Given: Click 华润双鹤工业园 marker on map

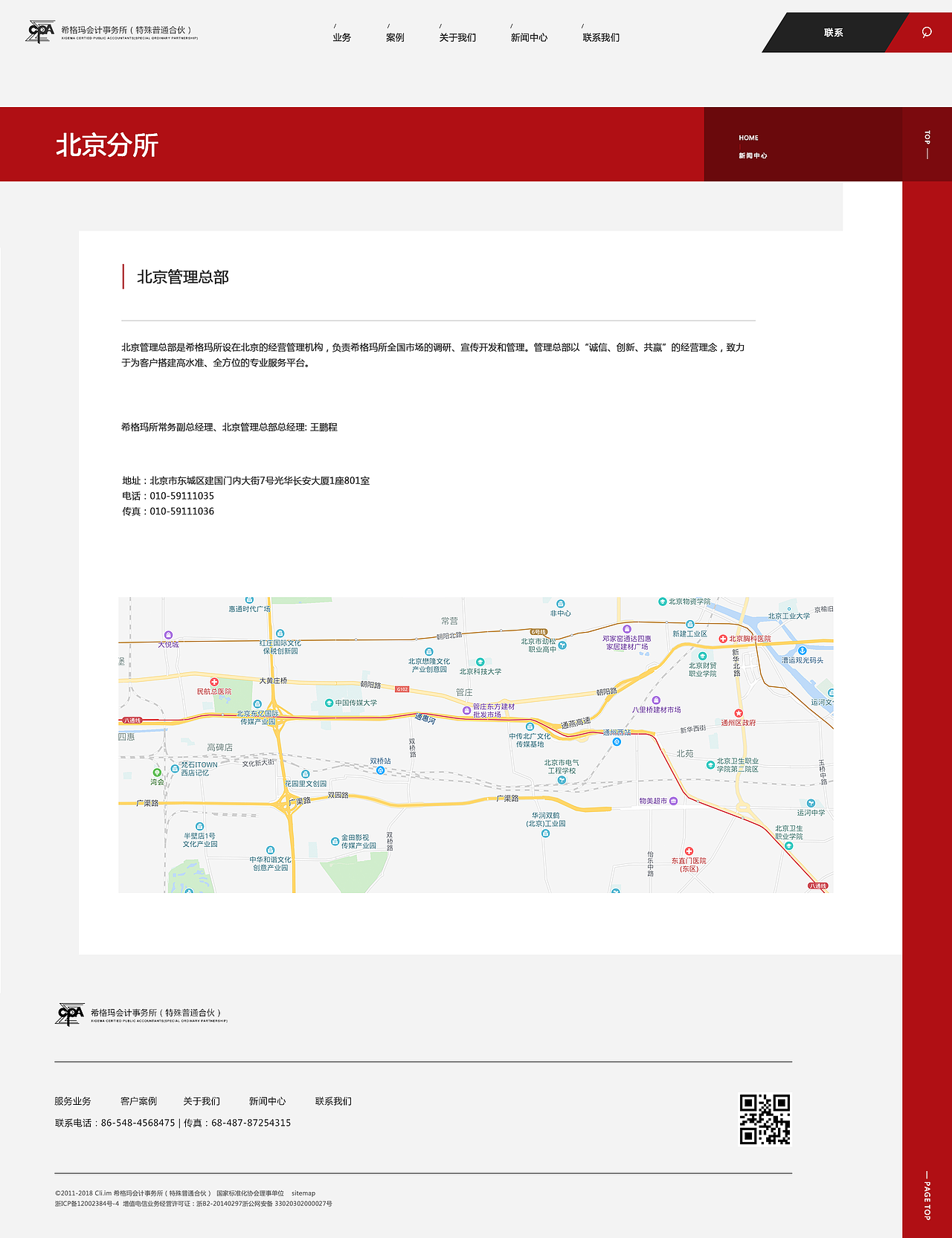Looking at the screenshot, I should [545, 833].
